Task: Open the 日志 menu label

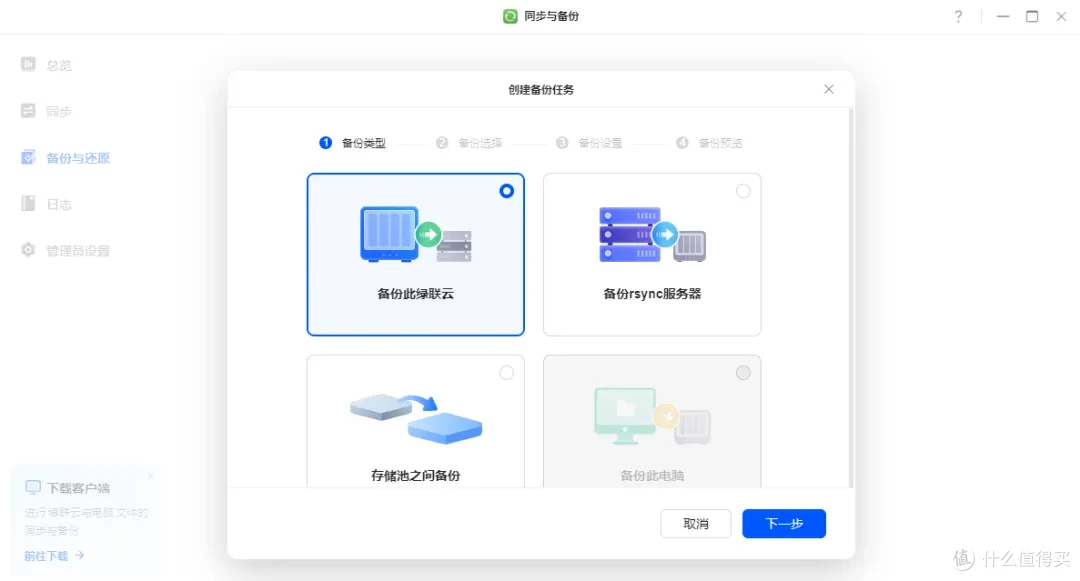Action: click(x=59, y=204)
